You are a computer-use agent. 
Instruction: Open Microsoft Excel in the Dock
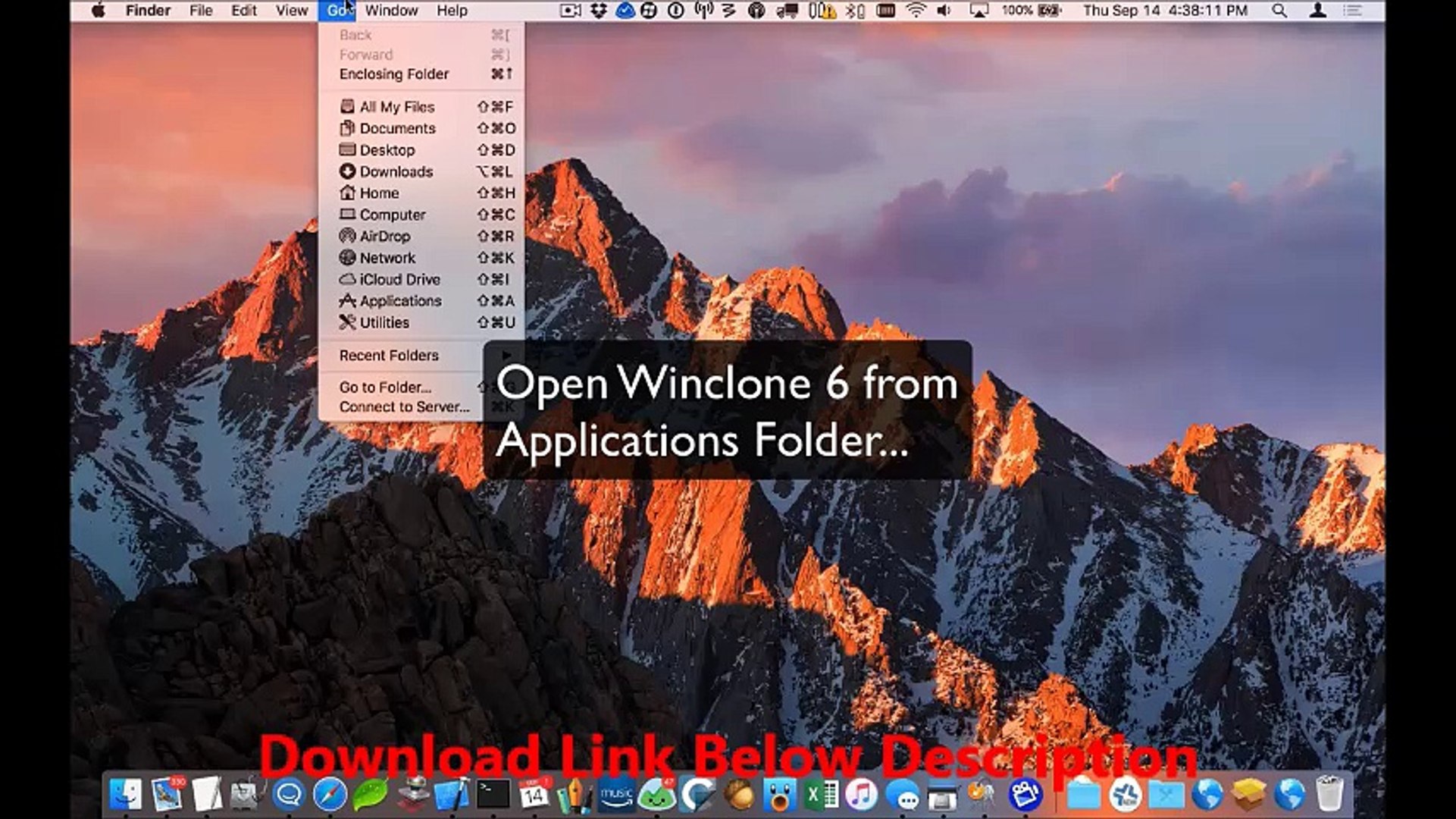(x=821, y=795)
